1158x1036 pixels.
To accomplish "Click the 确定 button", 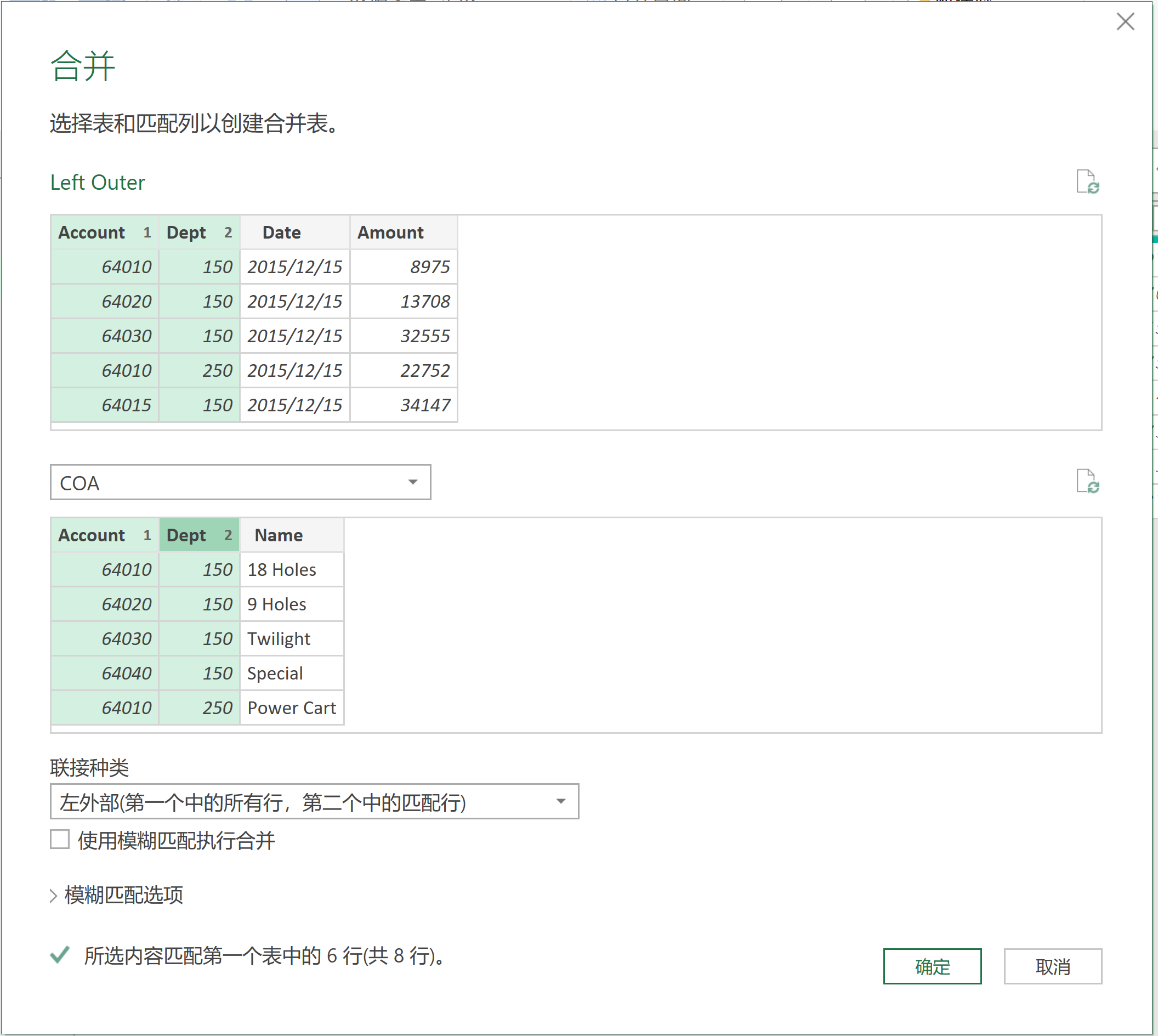I will pyautogui.click(x=932, y=966).
